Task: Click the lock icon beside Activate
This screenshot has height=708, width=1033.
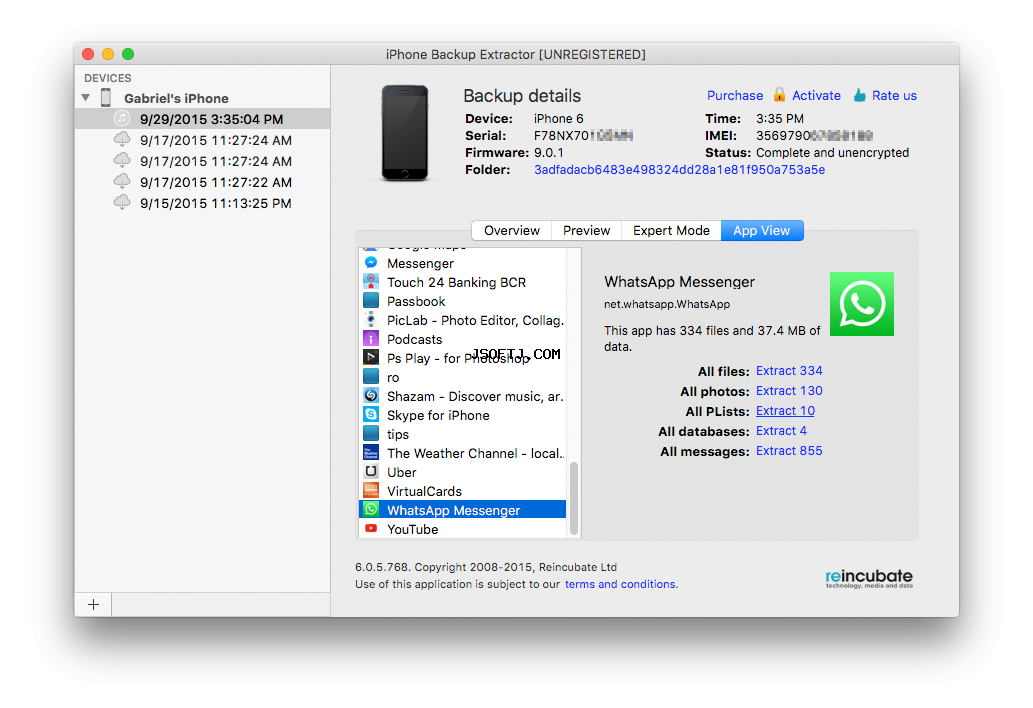Action: pyautogui.click(x=779, y=95)
